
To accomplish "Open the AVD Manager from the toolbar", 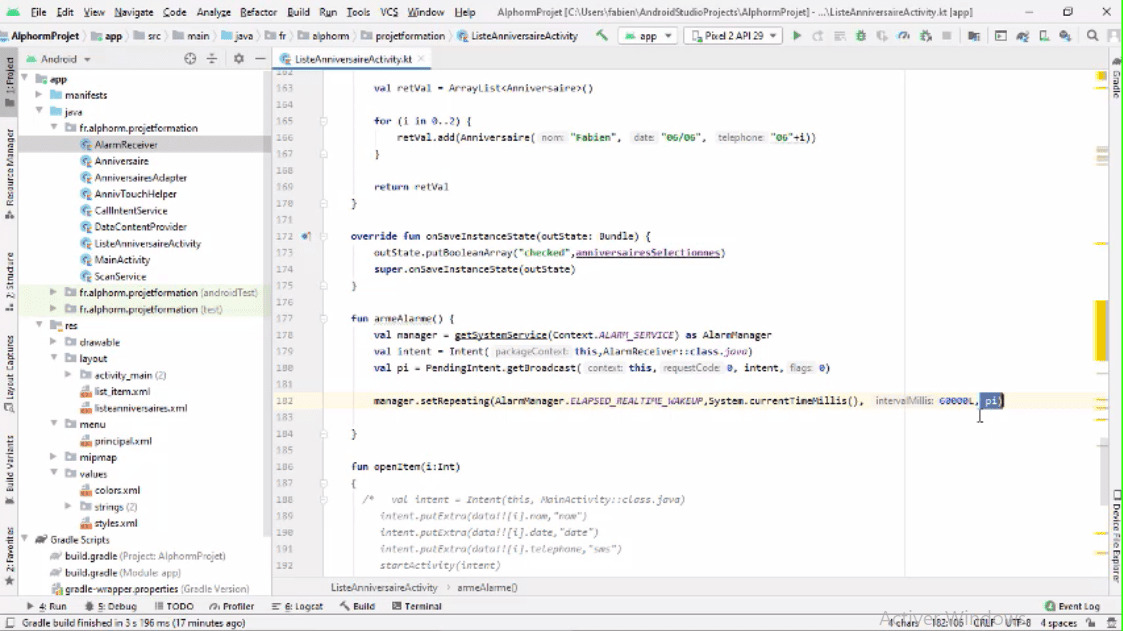I will (1043, 33).
